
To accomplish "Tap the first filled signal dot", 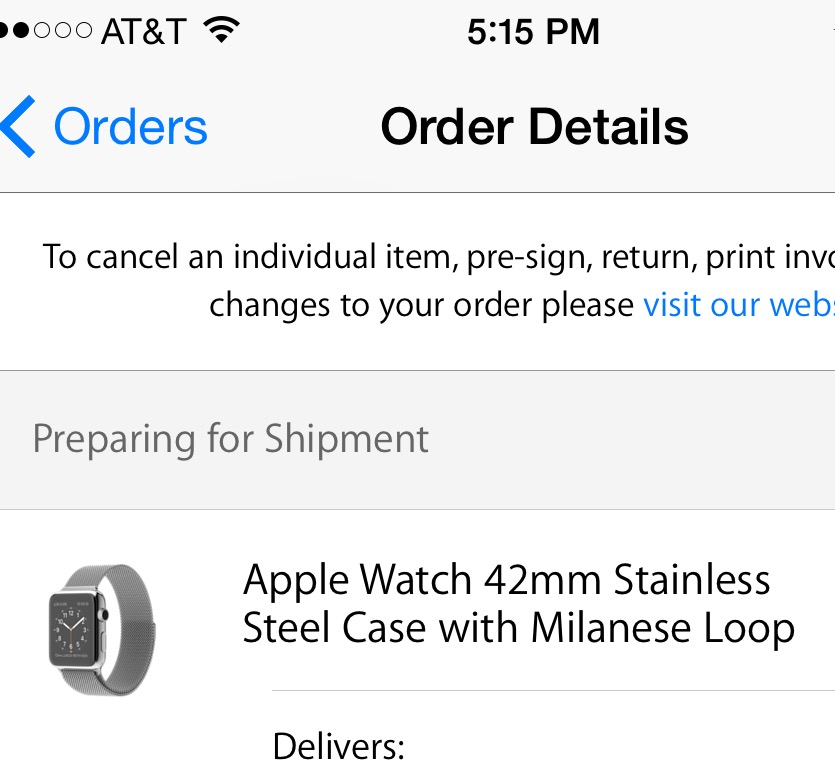I will (4, 30).
